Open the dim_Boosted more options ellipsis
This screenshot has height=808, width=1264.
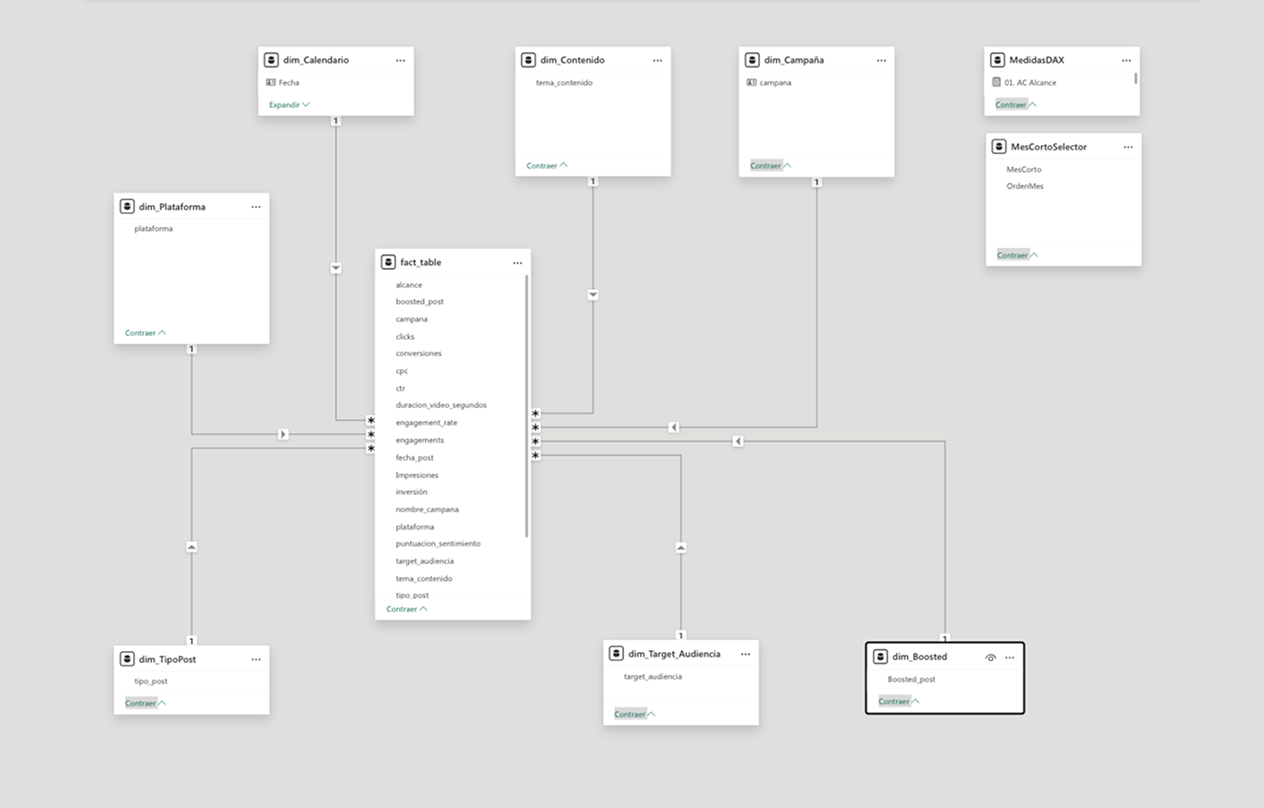[1009, 657]
